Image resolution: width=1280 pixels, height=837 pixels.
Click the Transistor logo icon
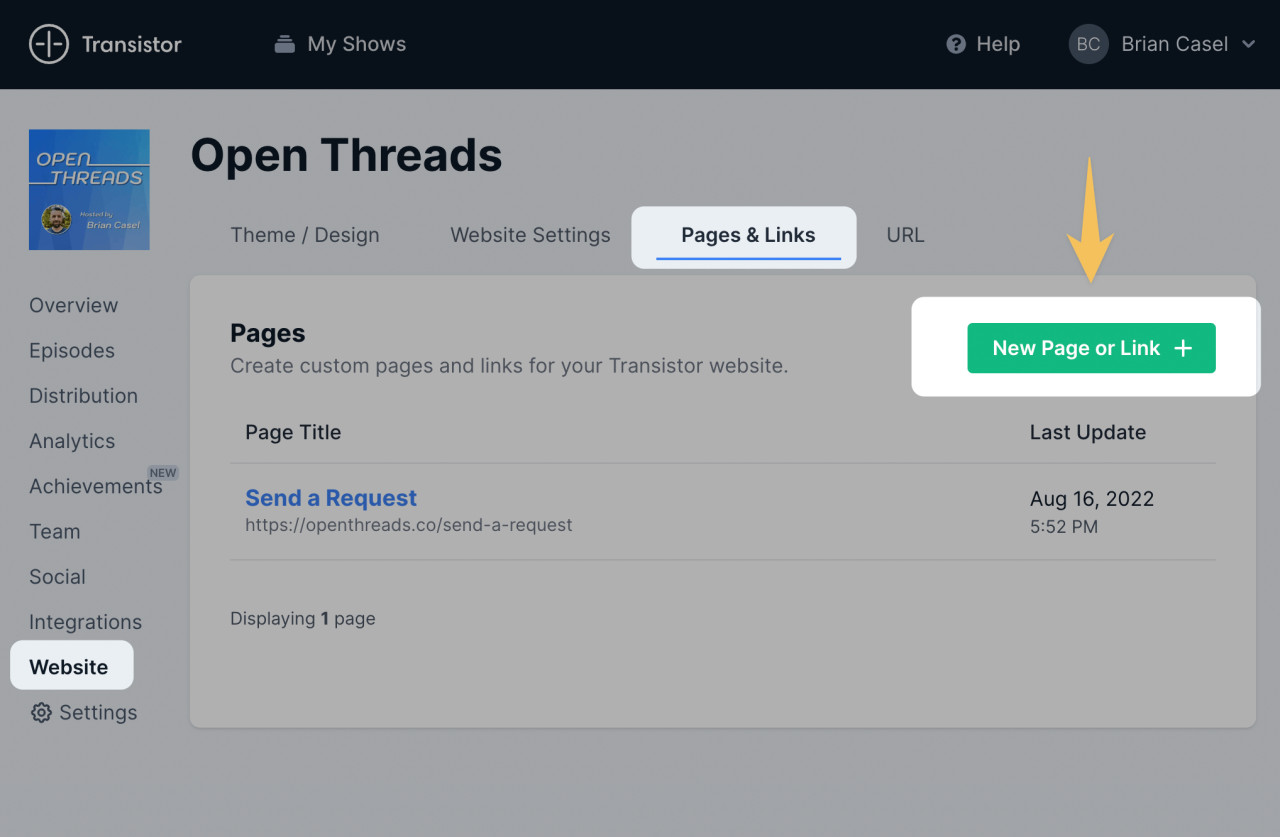coord(48,44)
